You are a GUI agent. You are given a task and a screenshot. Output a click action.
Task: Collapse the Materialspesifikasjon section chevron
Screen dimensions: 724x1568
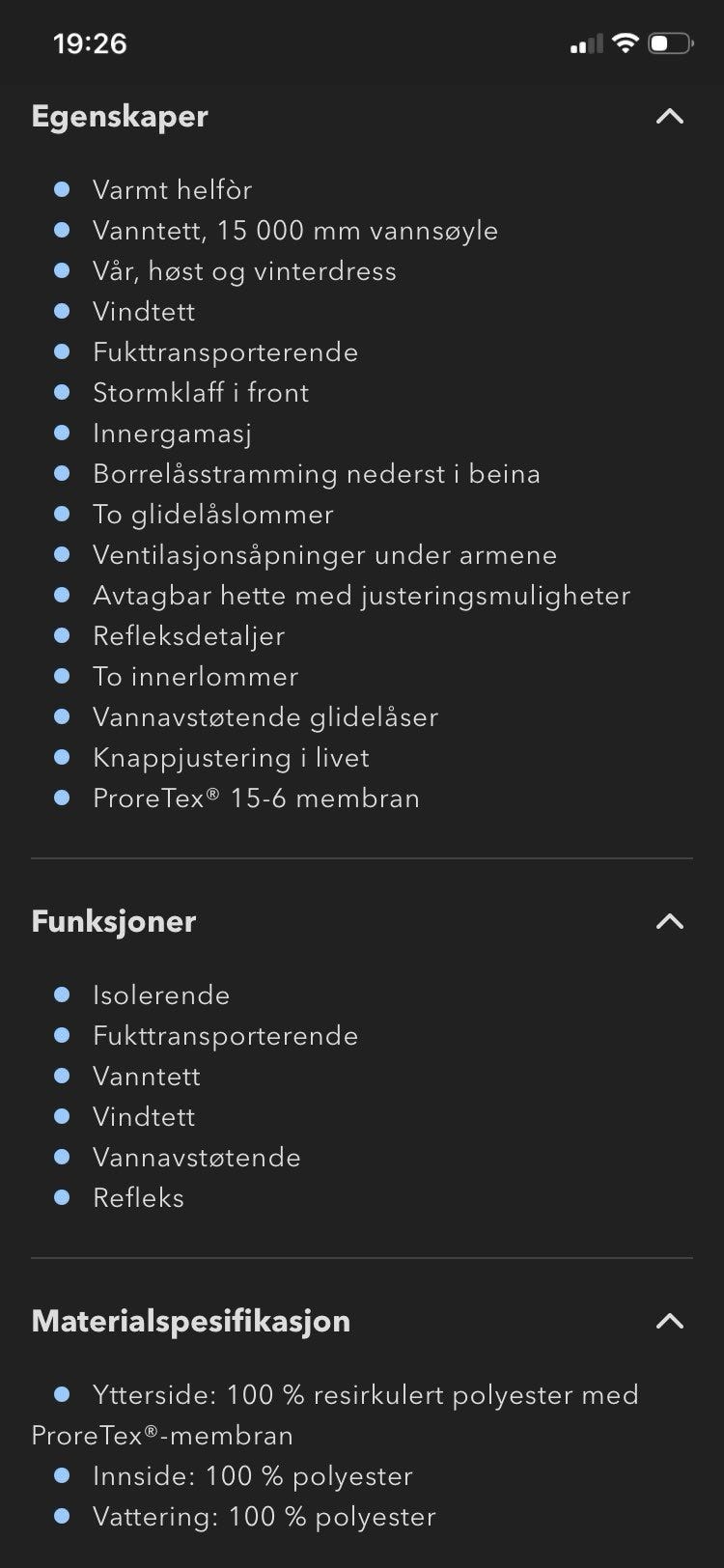(x=669, y=1321)
